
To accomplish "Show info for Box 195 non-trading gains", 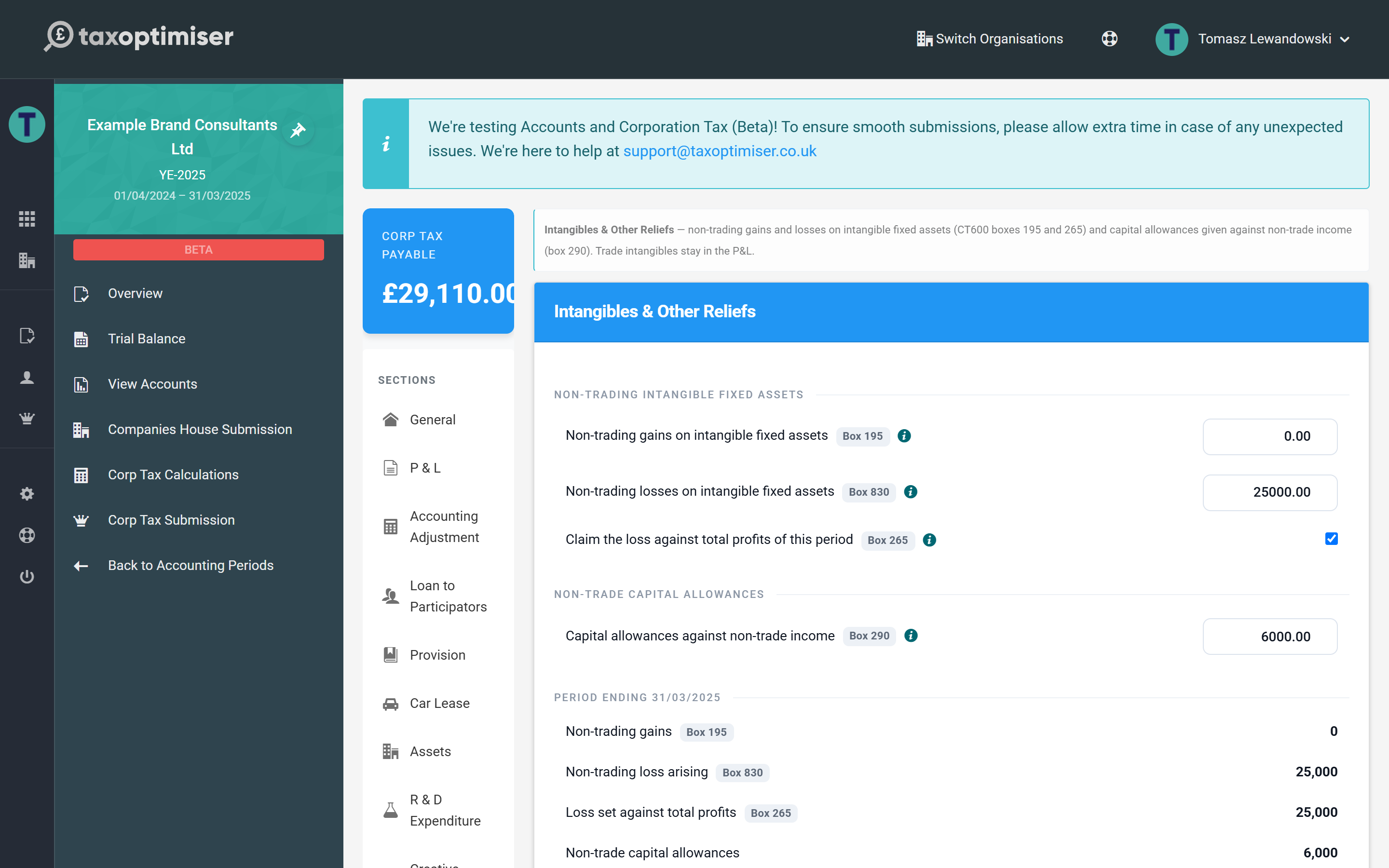I will pos(904,436).
